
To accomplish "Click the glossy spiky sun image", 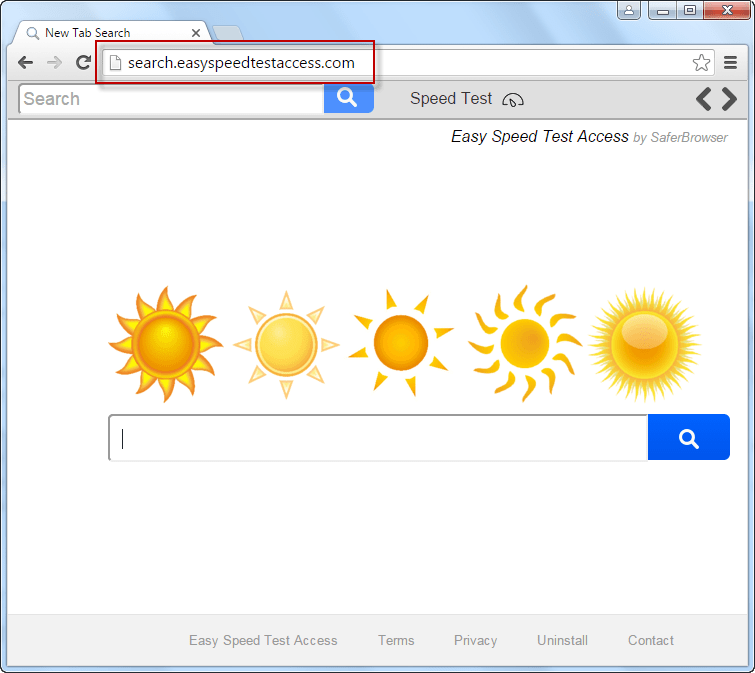I will pos(645,345).
